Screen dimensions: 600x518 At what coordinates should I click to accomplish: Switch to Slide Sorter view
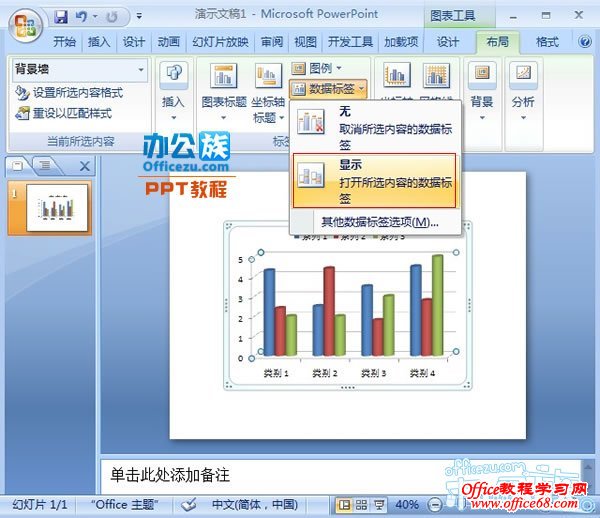click(361, 505)
